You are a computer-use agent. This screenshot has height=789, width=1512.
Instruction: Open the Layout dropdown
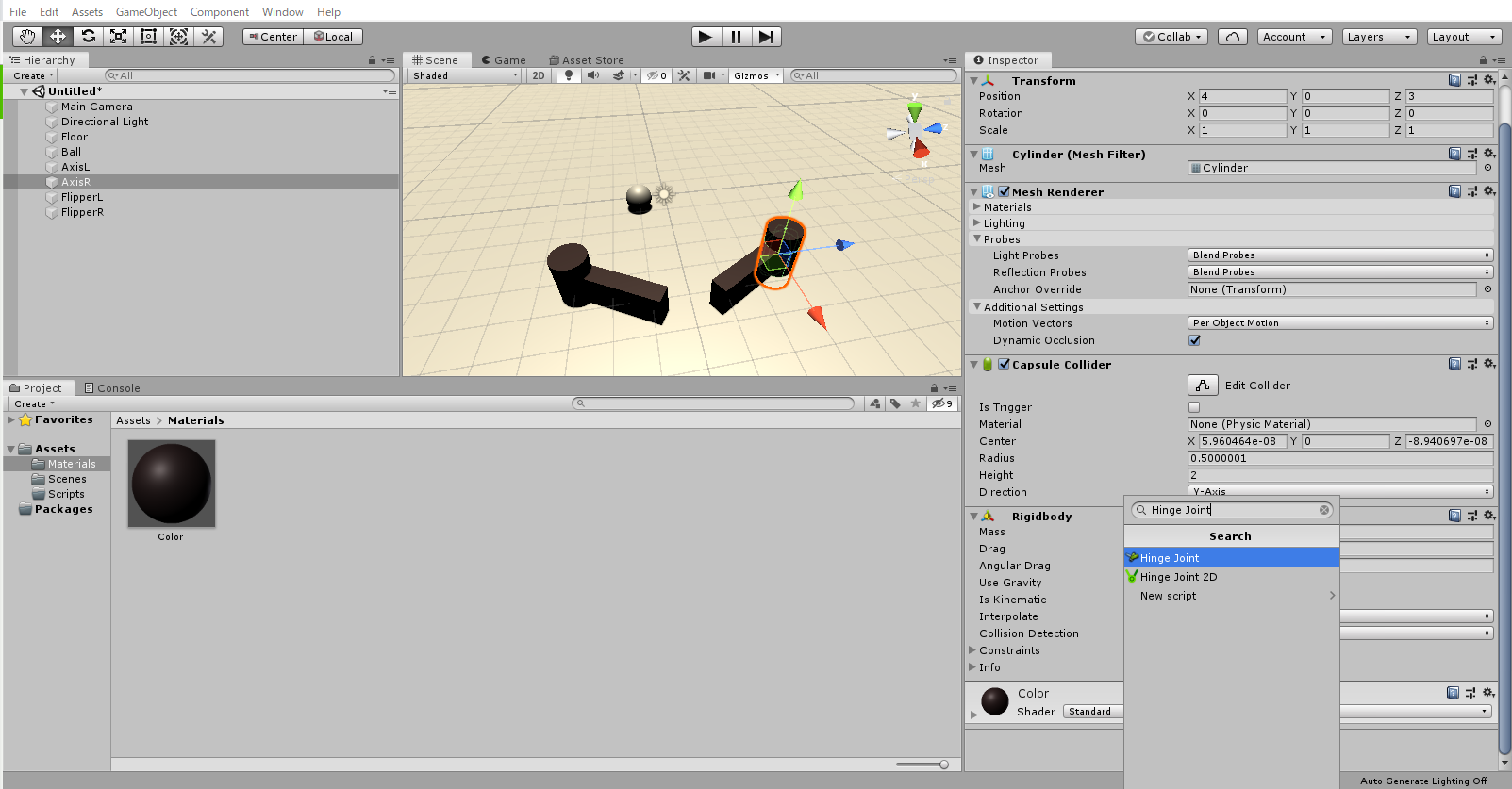click(1463, 37)
